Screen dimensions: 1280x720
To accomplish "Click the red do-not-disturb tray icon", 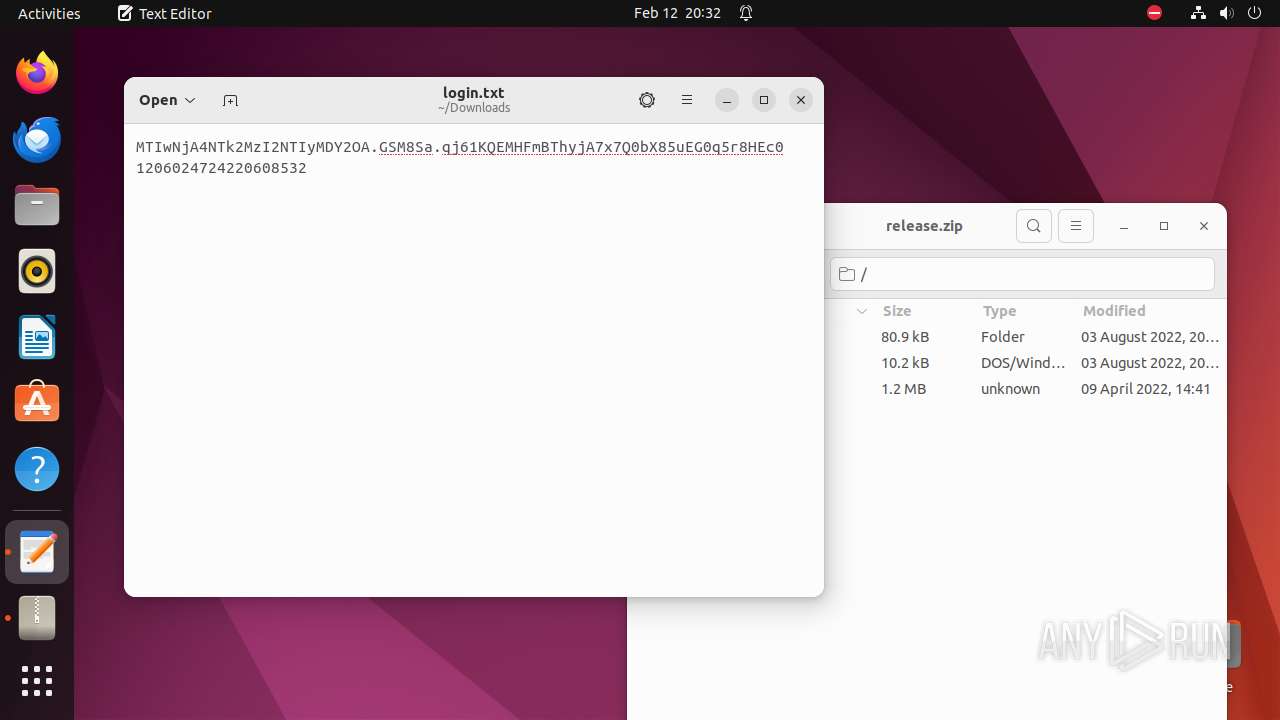I will coord(1154,13).
